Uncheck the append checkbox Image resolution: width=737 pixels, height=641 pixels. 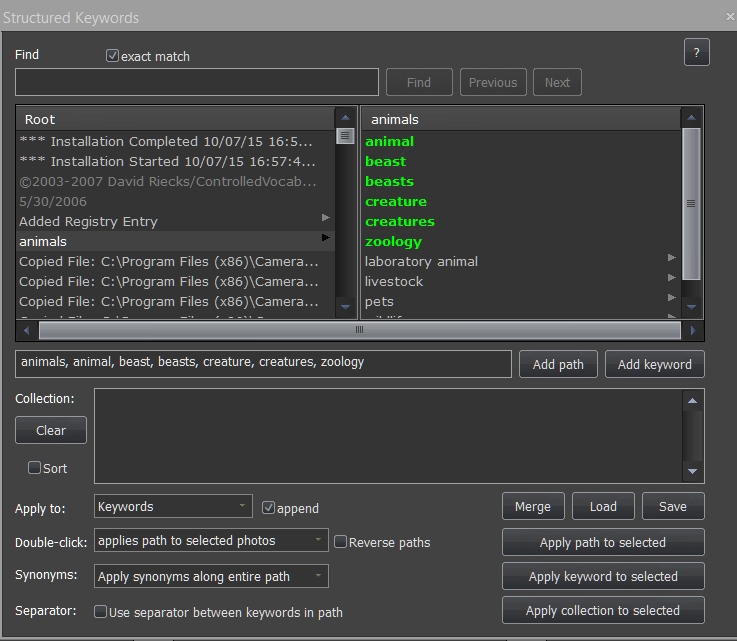point(268,508)
